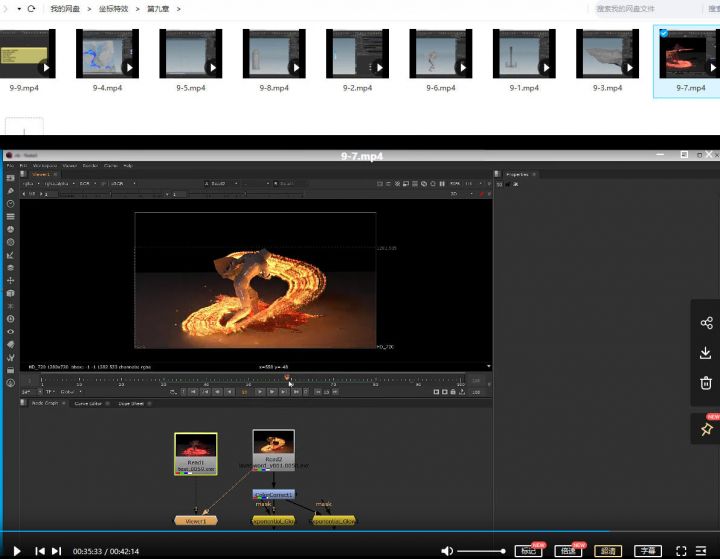This screenshot has width=720, height=559.
Task: Navigate to 坐标特效 breadcrumb folder
Action: tap(113, 9)
